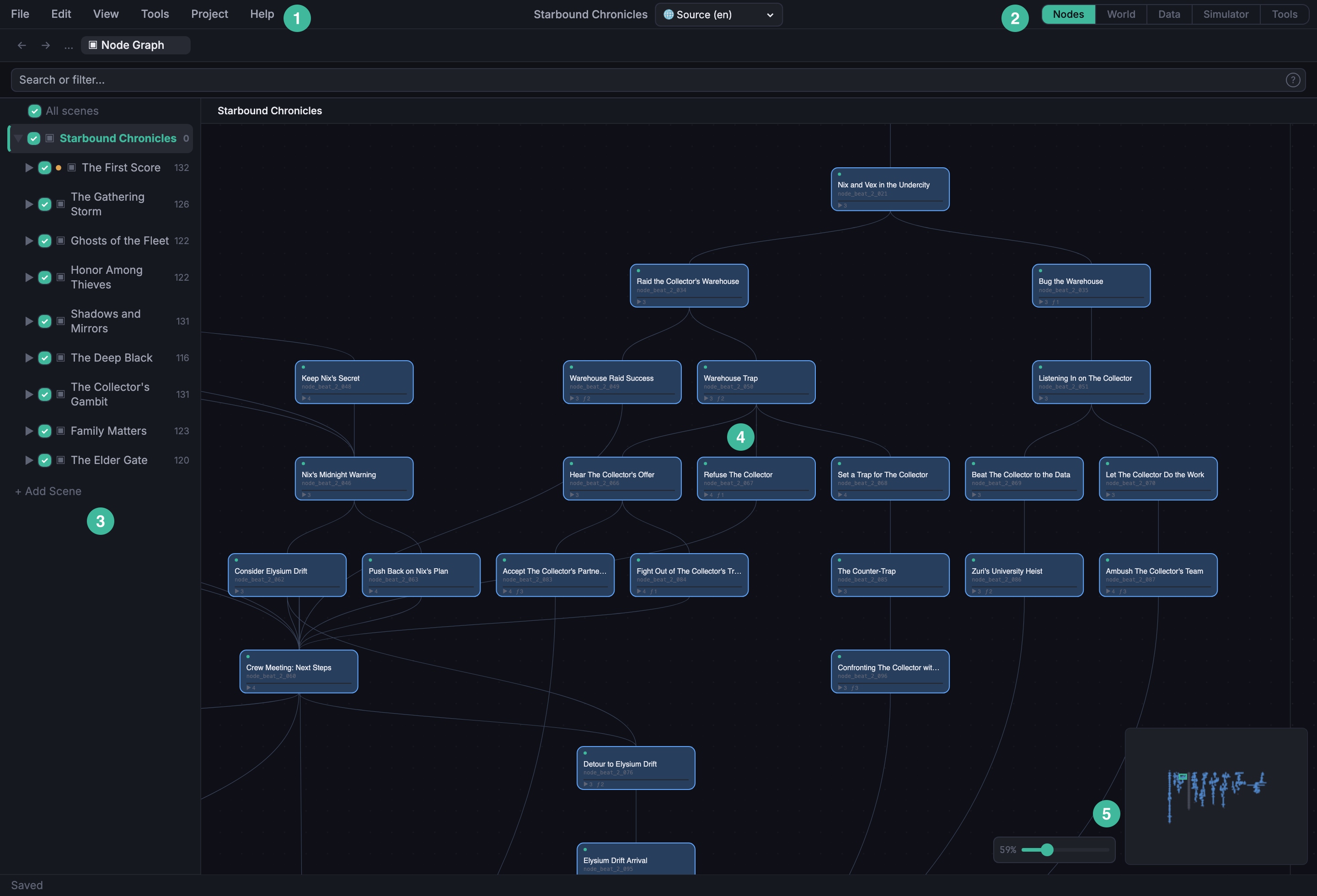Screen dimensions: 1317x896
Task: Select the Warehouse Trap node
Action: 756,382
